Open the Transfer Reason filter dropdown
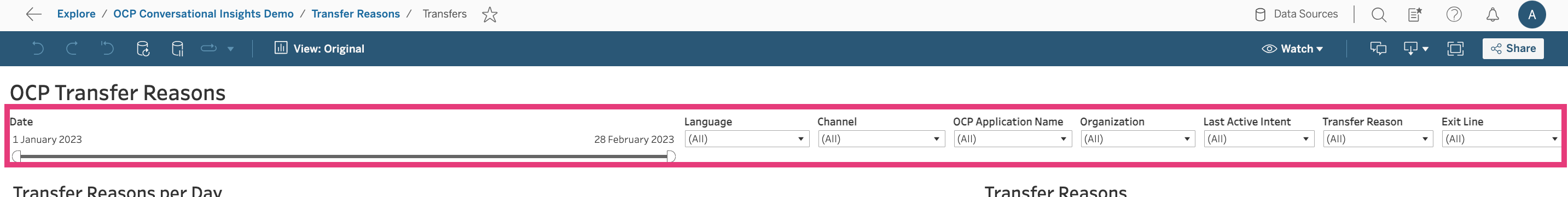The height and width of the screenshot is (197, 1568). click(x=1378, y=139)
